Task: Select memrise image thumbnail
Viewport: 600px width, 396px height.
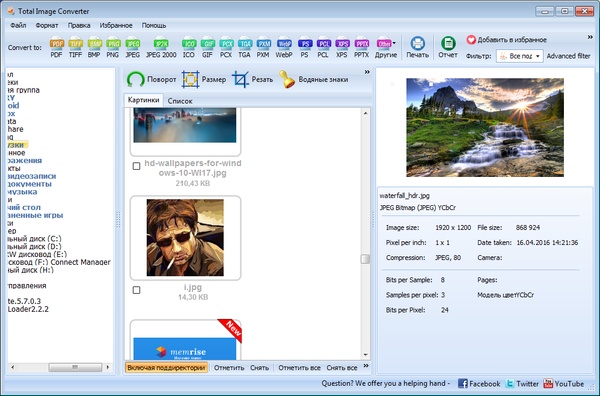Action: (x=185, y=340)
